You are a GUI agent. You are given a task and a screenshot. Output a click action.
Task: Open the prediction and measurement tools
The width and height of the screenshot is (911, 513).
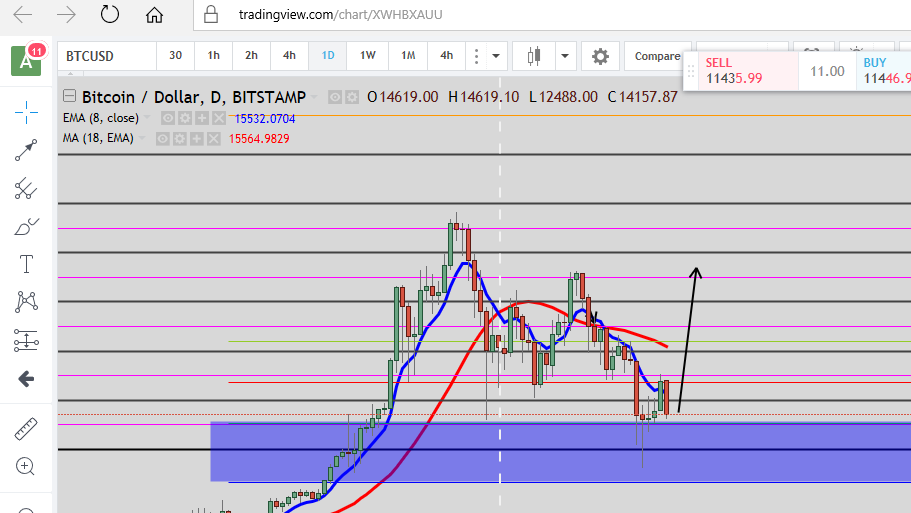click(x=26, y=340)
